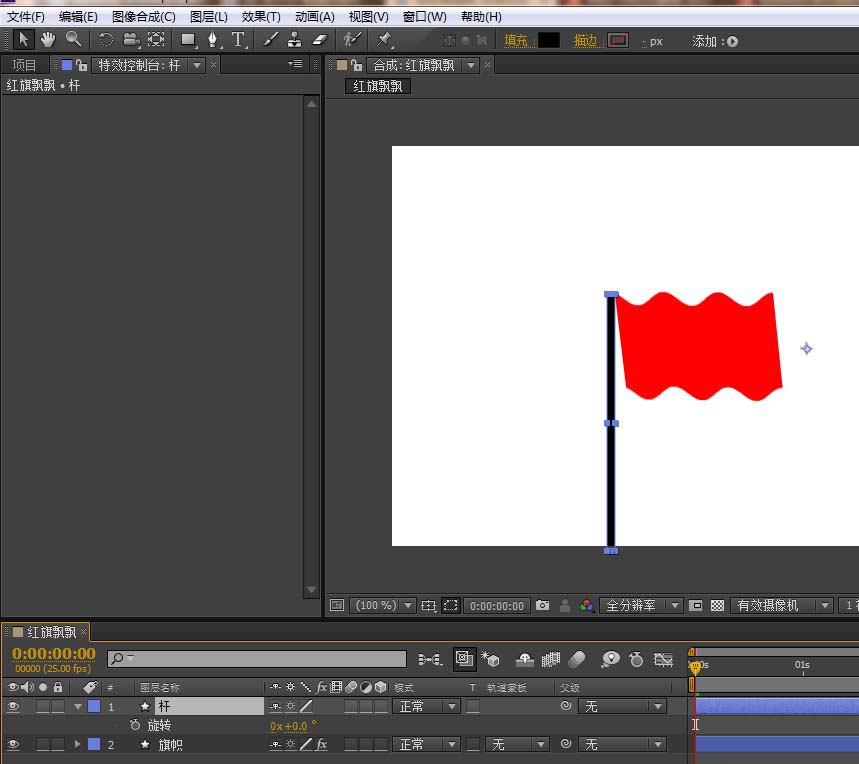The image size is (859, 764).
Task: Select the Horizontal Type tool
Action: 238,39
